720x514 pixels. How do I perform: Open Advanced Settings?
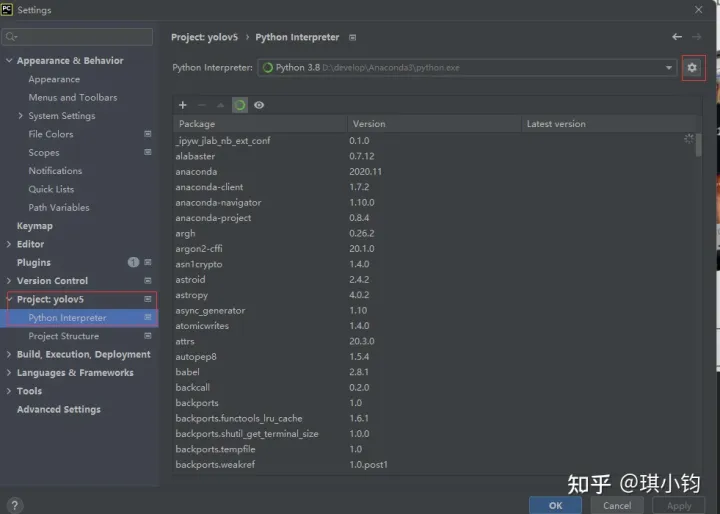59,409
